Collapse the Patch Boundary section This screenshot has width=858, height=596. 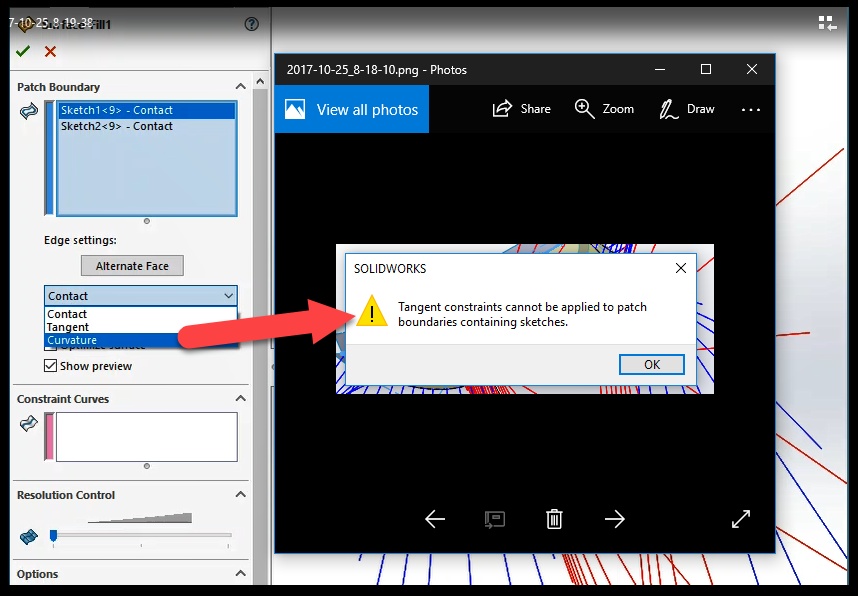point(240,86)
